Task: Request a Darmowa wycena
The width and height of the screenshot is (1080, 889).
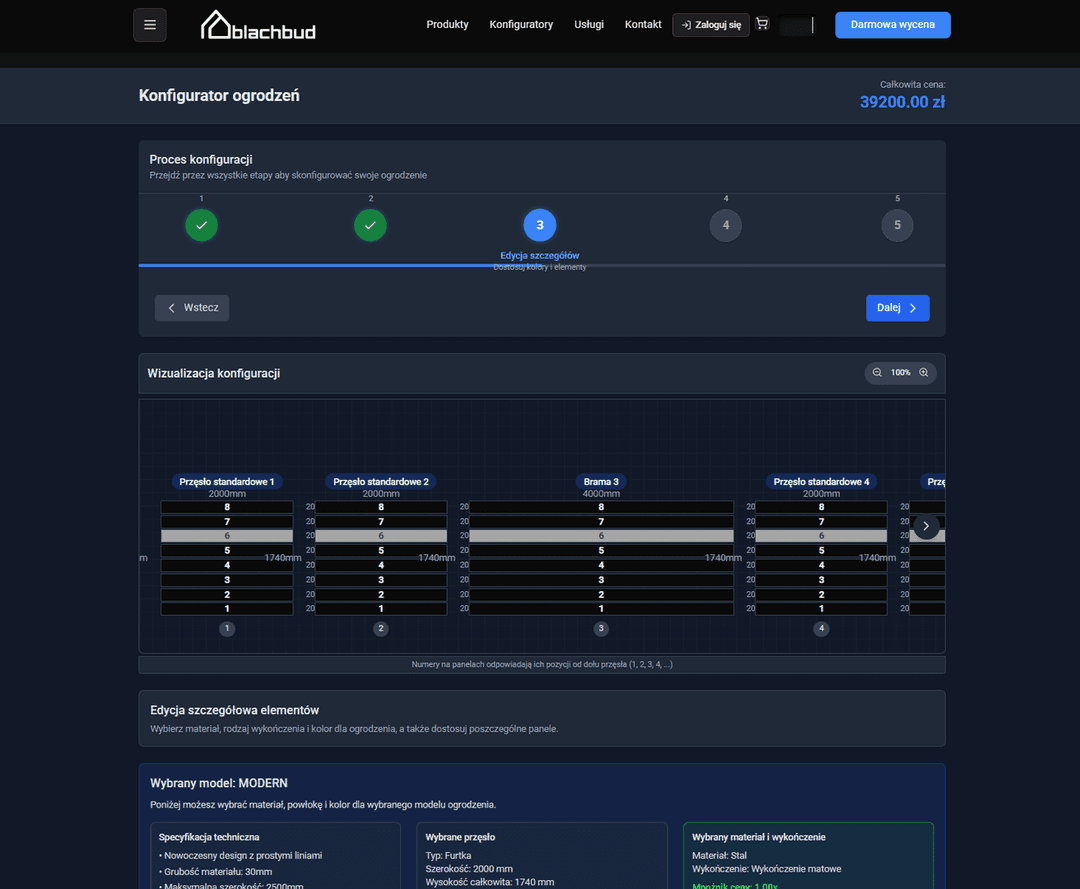Action: (893, 25)
